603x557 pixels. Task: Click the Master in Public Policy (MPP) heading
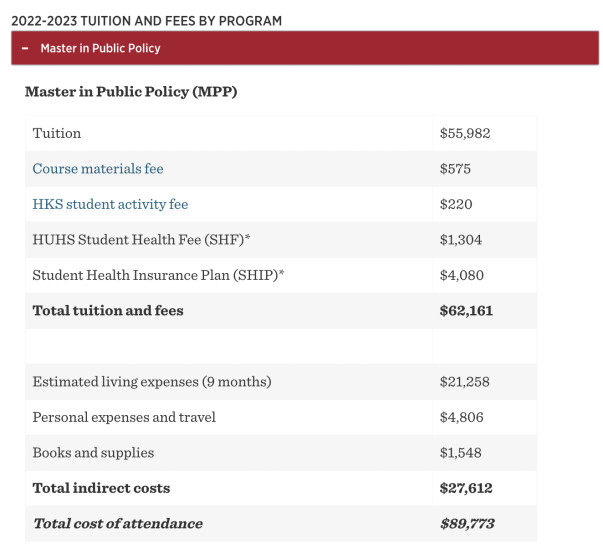131,92
